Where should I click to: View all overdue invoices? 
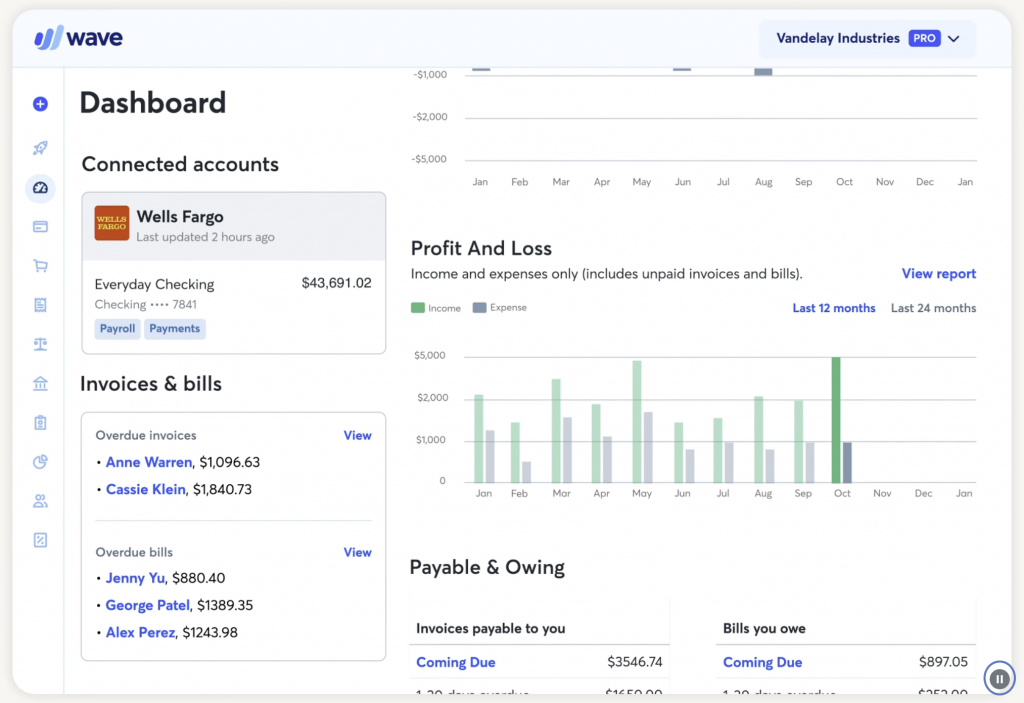(x=357, y=436)
